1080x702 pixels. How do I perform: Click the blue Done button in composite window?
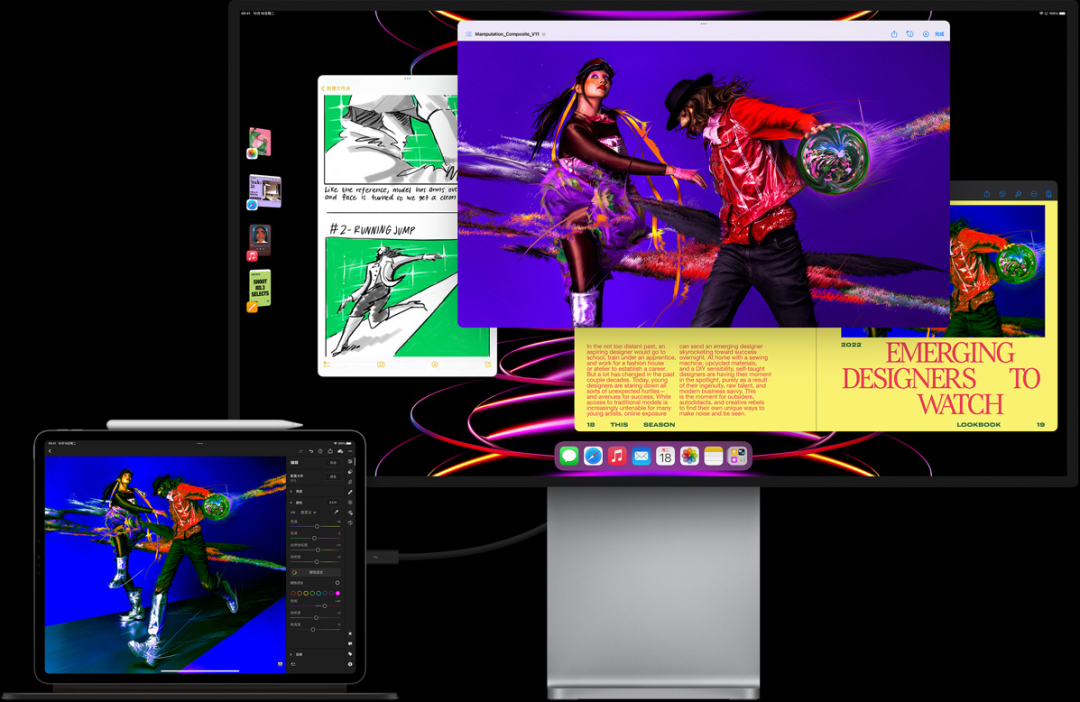939,34
